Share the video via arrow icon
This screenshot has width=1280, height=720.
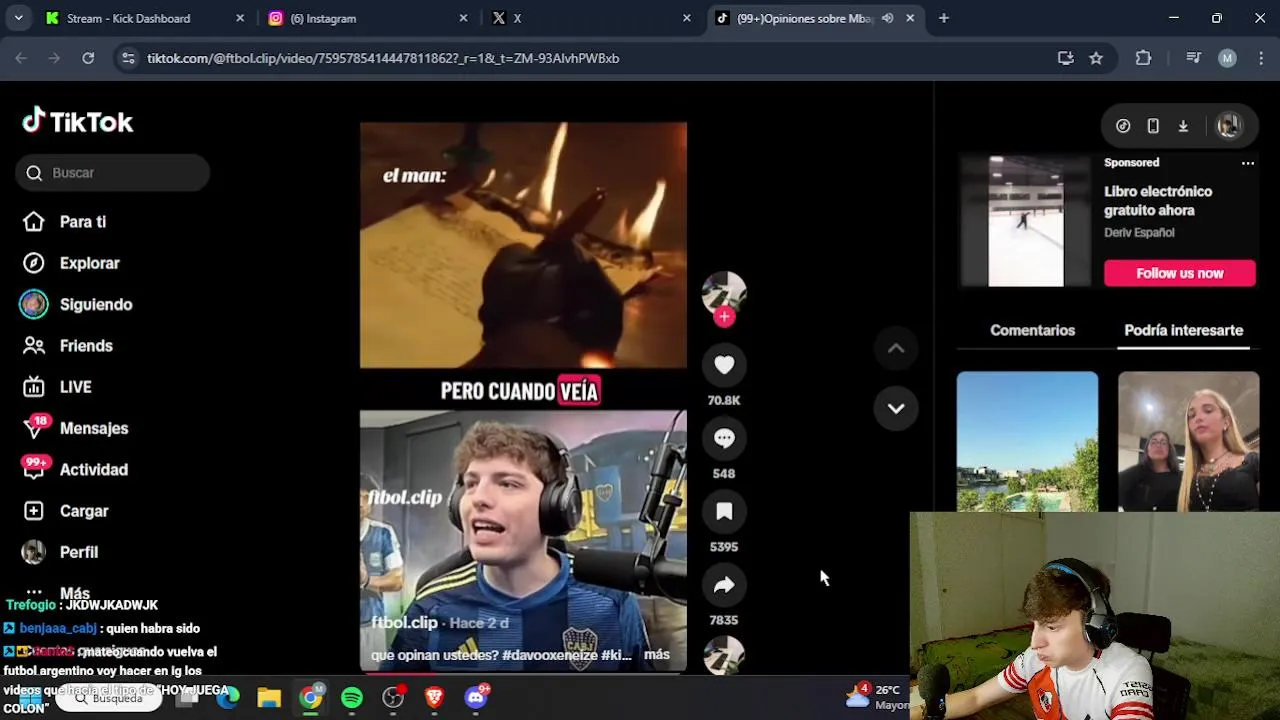(724, 585)
